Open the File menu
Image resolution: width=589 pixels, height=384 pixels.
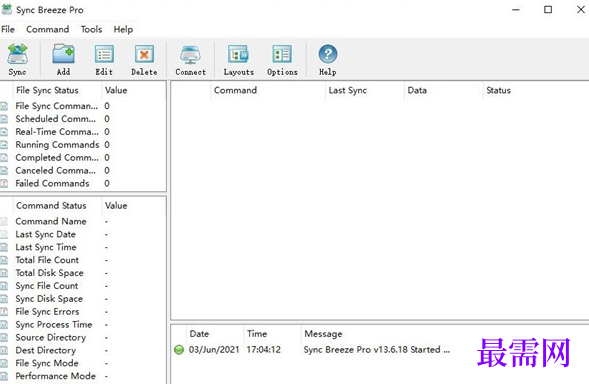coord(8,29)
